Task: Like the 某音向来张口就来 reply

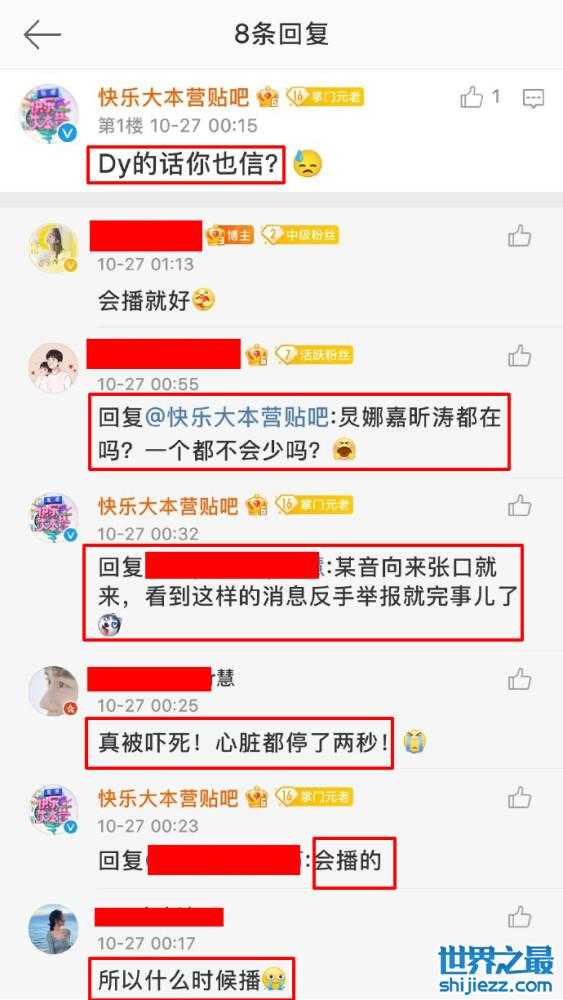Action: [x=520, y=505]
